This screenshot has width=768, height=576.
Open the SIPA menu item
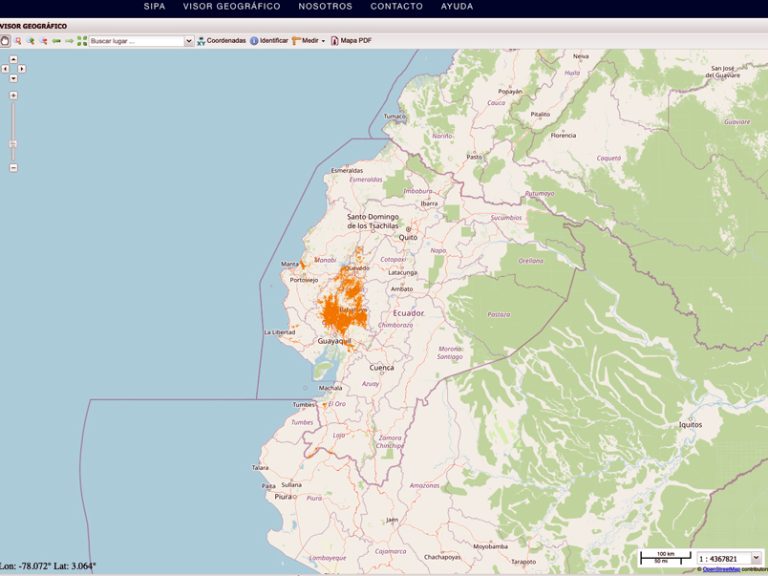154,6
